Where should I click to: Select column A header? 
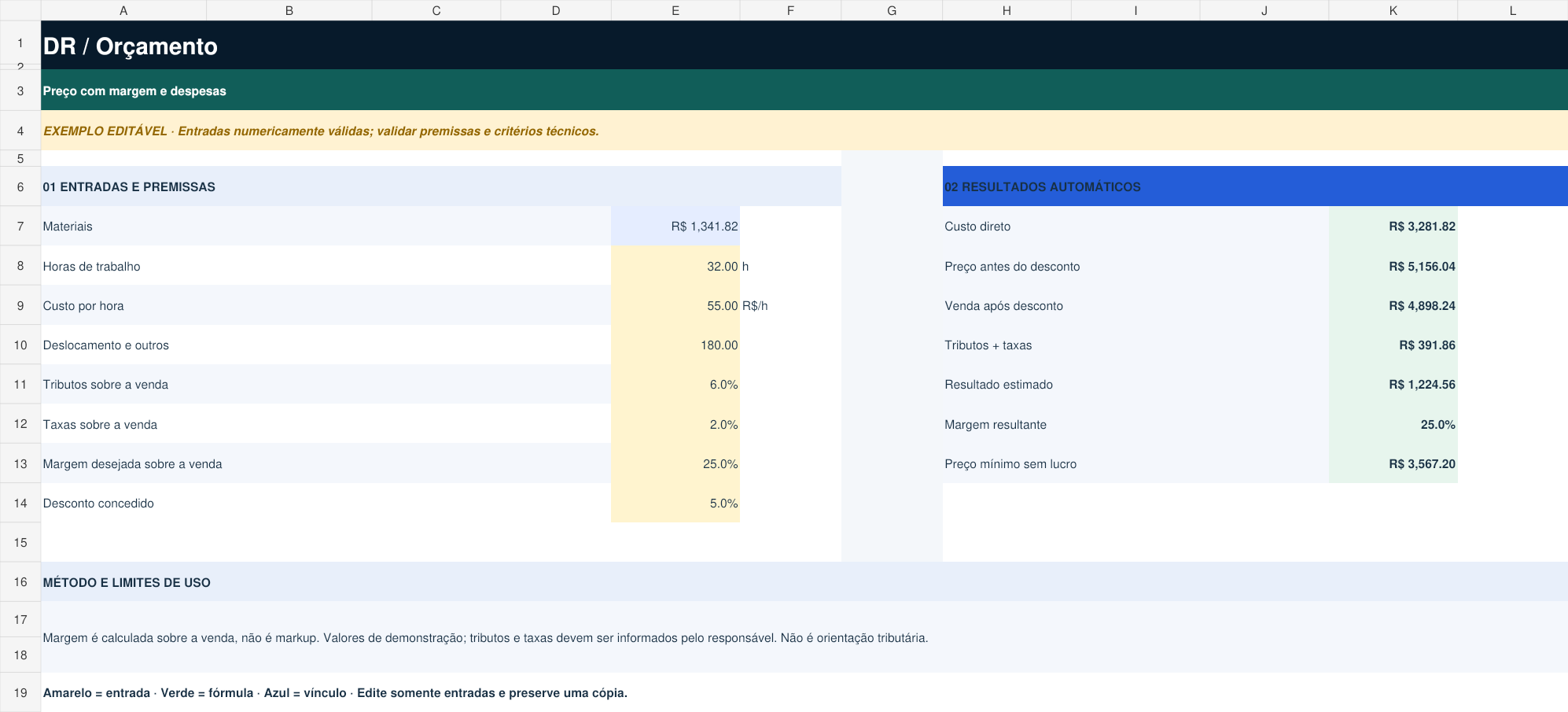tap(123, 10)
